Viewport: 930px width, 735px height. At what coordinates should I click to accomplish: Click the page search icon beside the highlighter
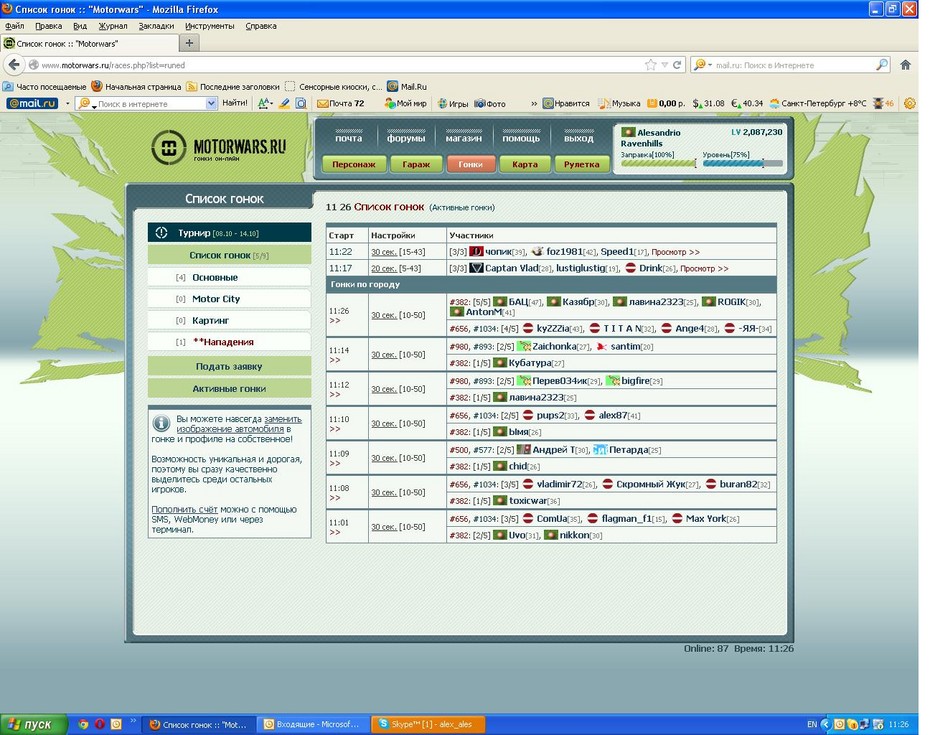(x=301, y=103)
